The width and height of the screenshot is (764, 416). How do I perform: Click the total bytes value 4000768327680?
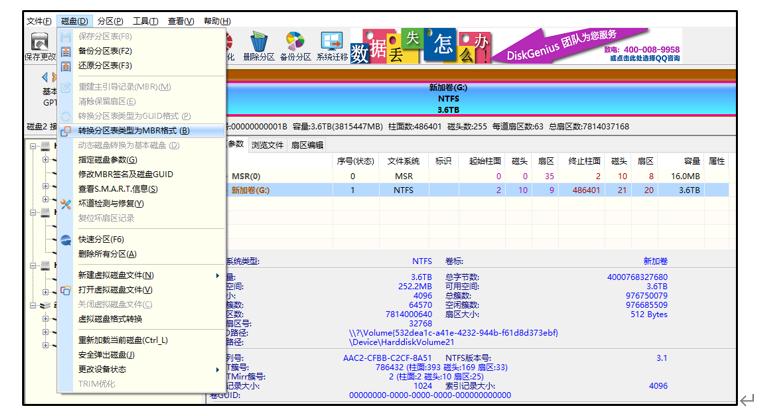pyautogui.click(x=637, y=277)
